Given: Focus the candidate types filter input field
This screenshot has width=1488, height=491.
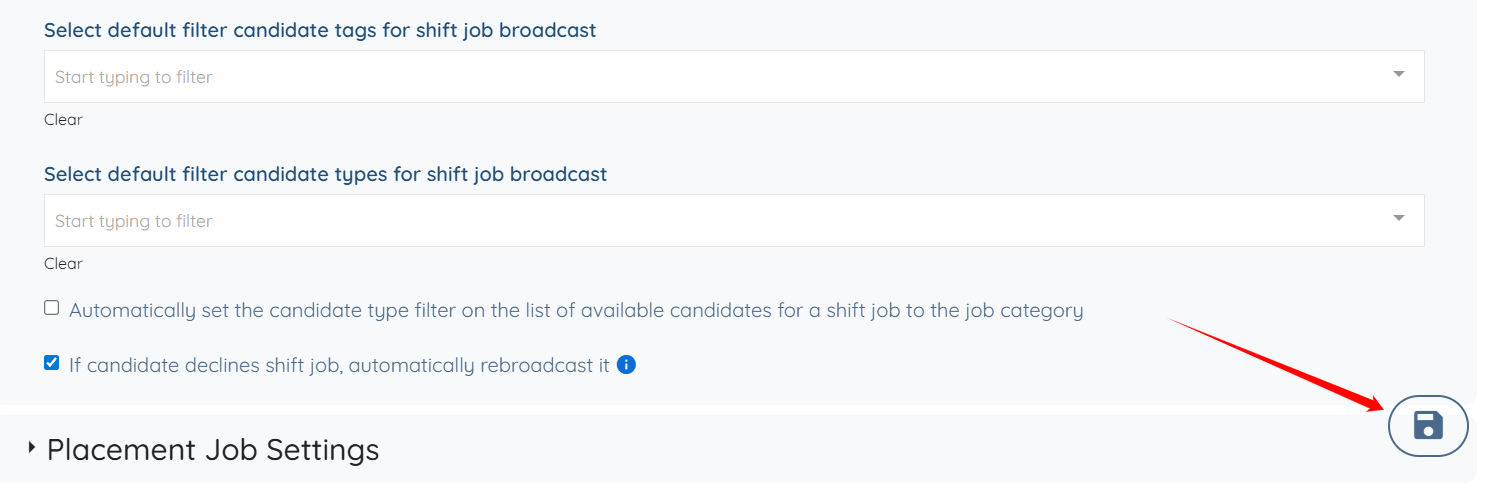Looking at the screenshot, I should point(700,221).
